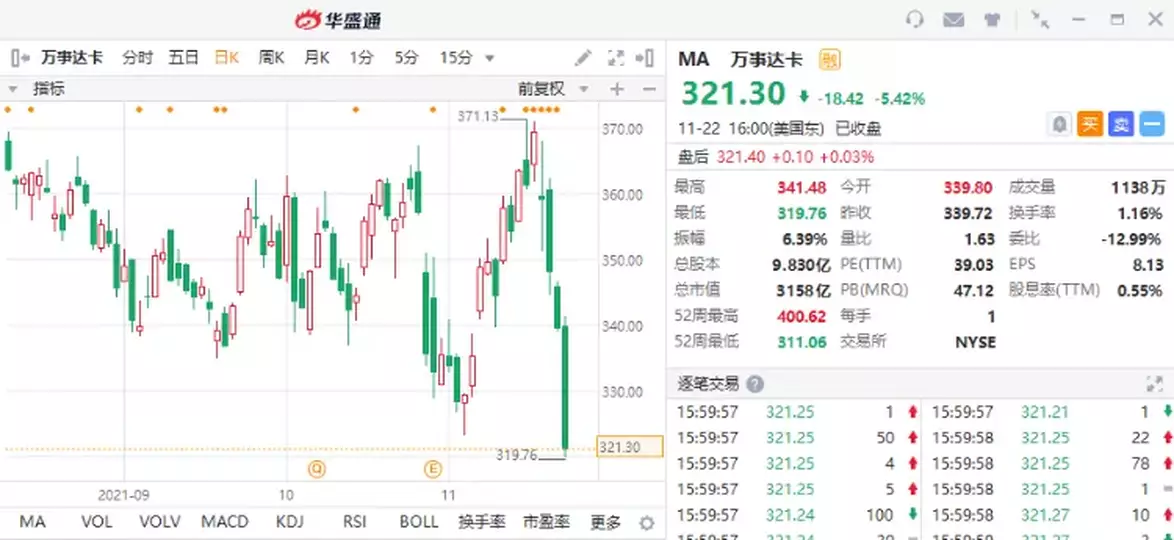Toggle the MA indicator
The width and height of the screenshot is (1174, 540).
coord(32,521)
